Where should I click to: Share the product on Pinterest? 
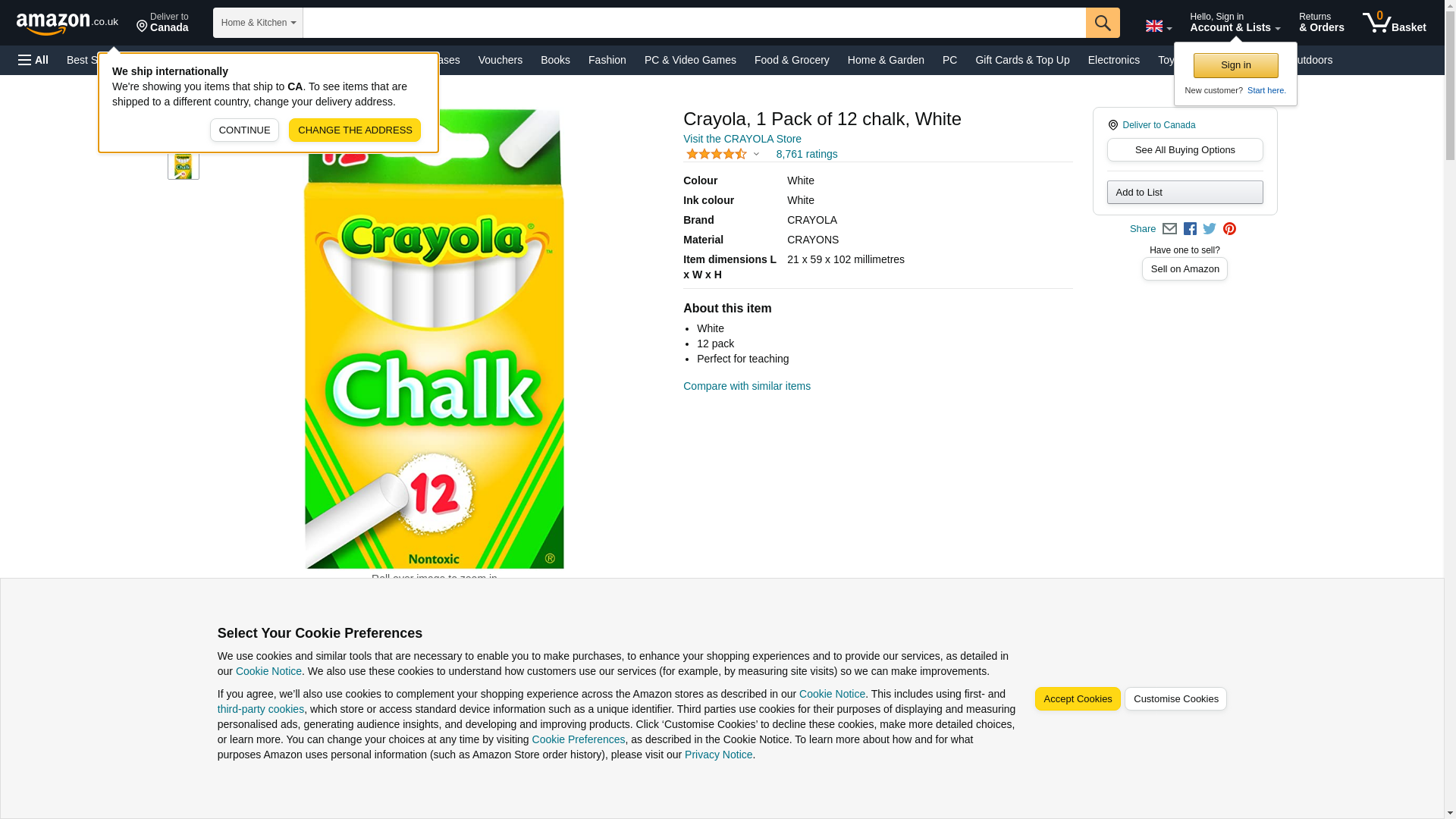coord(1229,229)
